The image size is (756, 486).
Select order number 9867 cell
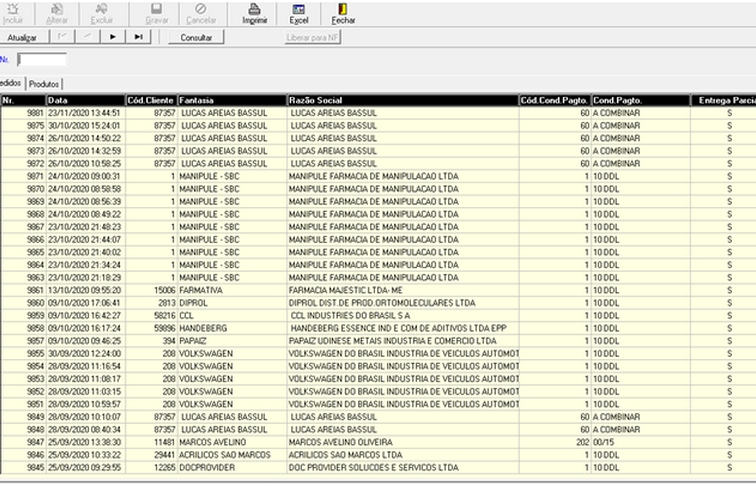pyautogui.click(x=24, y=227)
